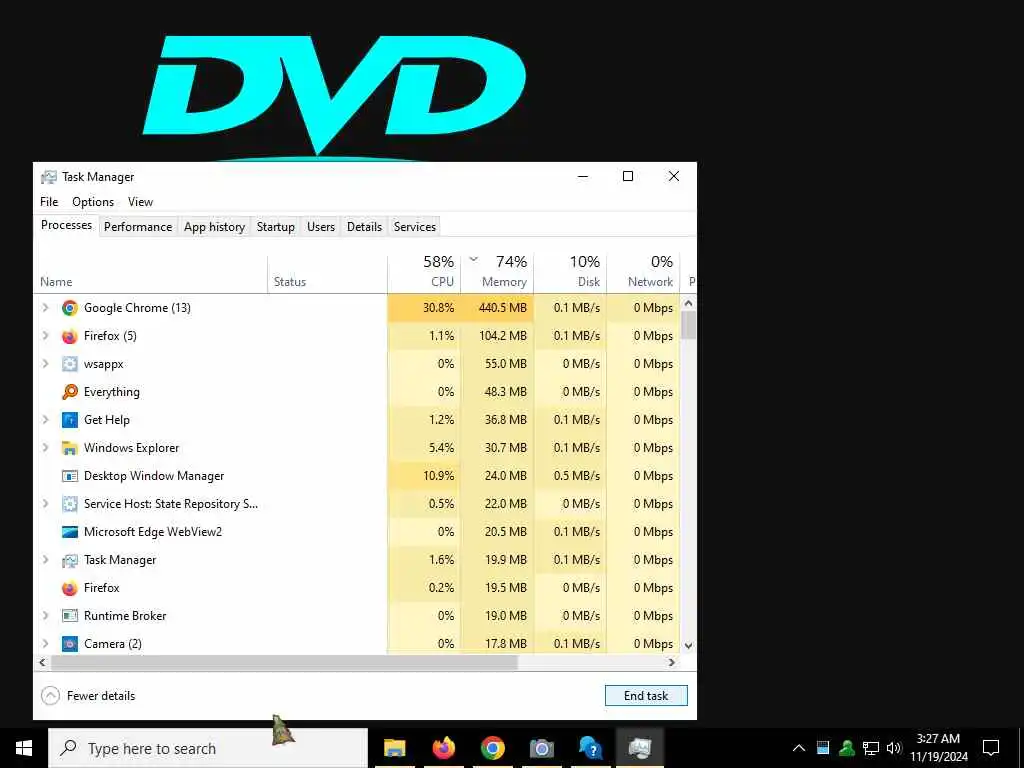Image resolution: width=1024 pixels, height=768 pixels.
Task: Click the scroll right arrow at bottom
Action: [x=671, y=662]
